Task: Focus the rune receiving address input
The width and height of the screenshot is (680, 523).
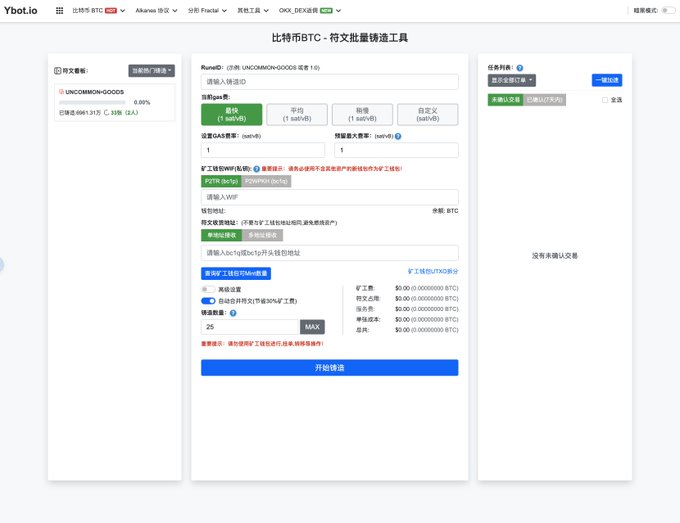Action: [330, 253]
